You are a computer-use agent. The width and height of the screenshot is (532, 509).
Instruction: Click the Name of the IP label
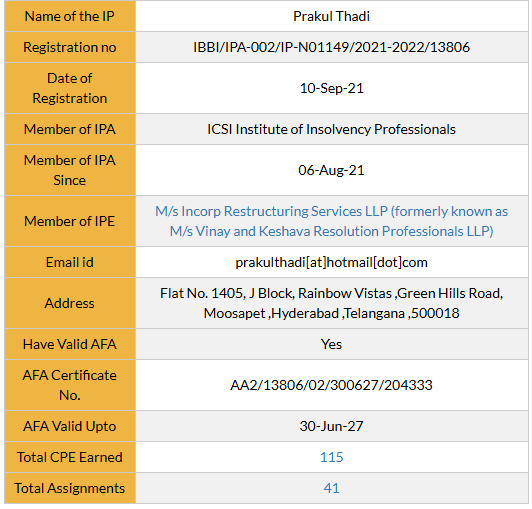click(x=70, y=16)
